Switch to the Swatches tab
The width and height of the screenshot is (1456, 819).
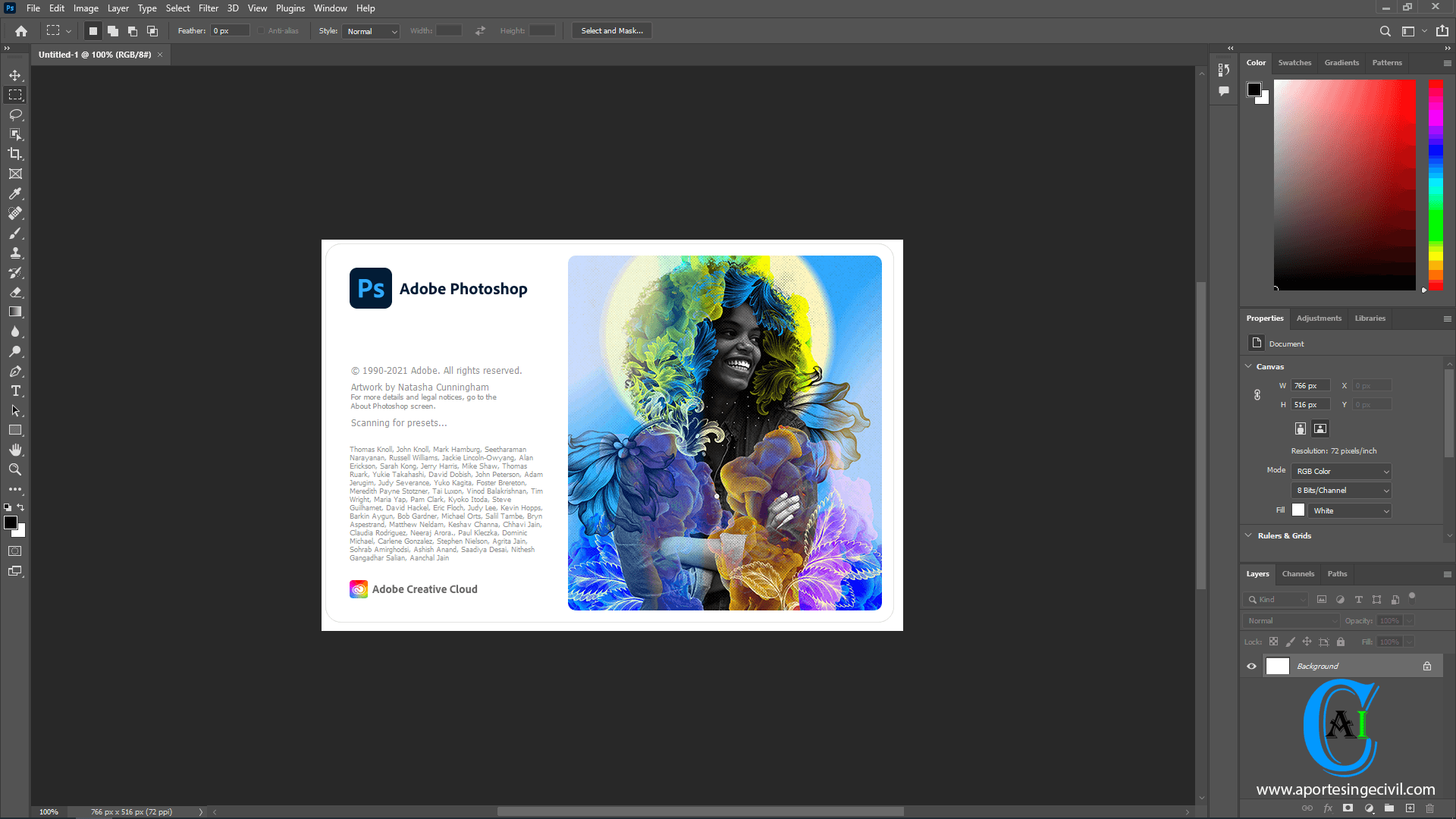[x=1294, y=62]
